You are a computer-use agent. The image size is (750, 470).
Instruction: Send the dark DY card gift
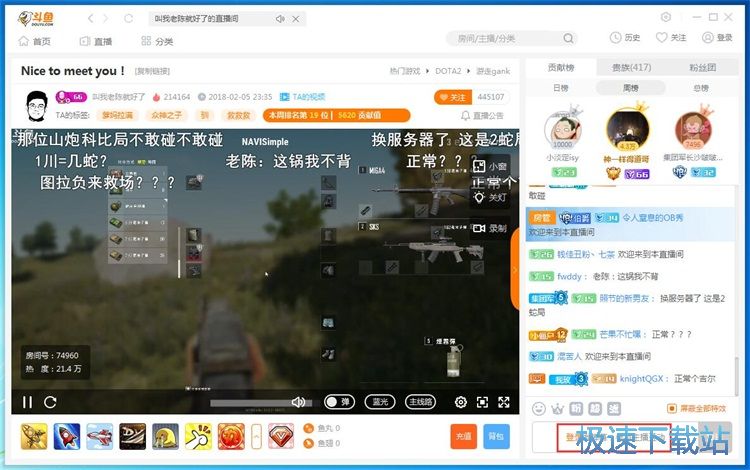(132, 436)
